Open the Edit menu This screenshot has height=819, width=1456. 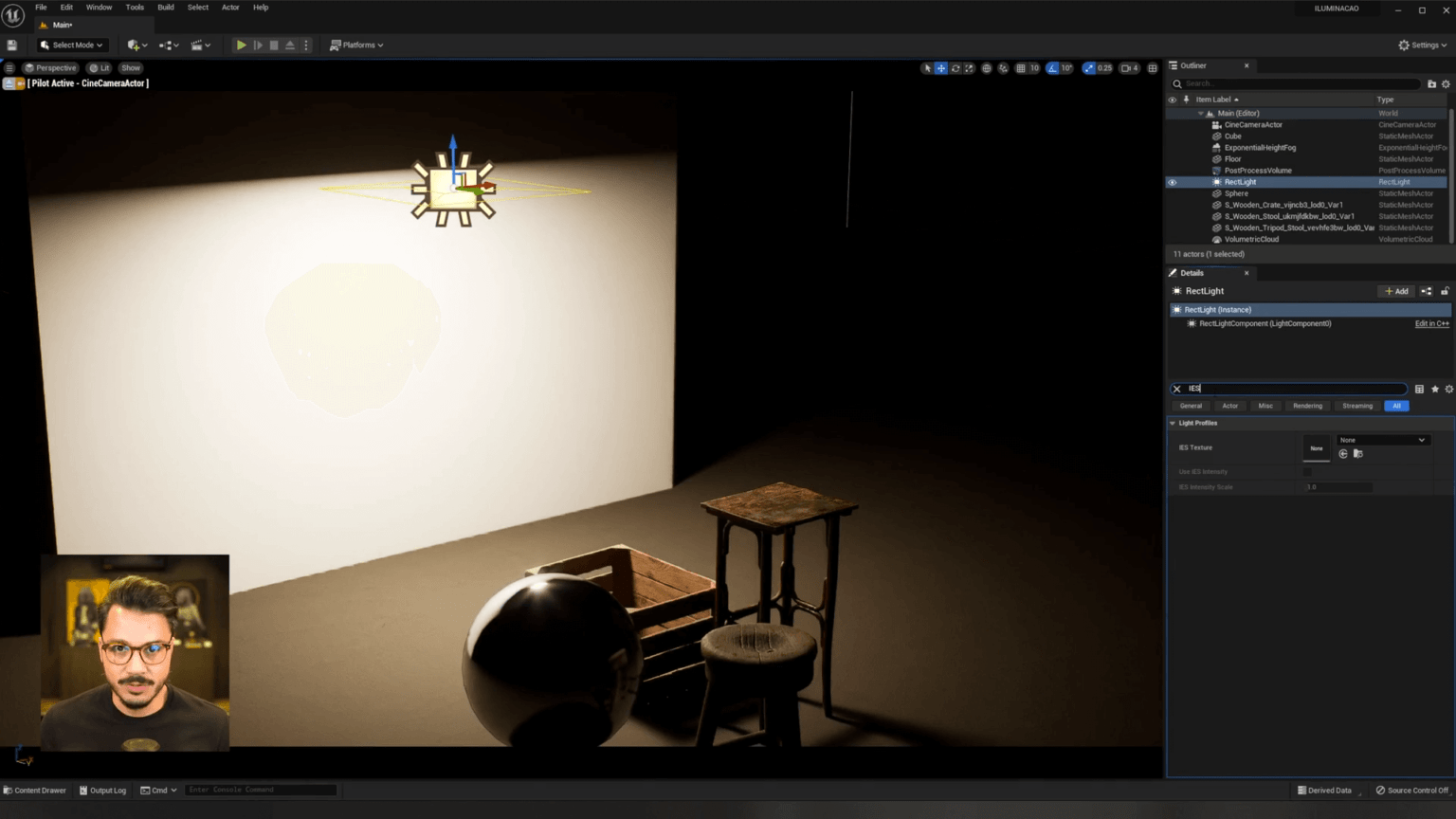click(65, 7)
